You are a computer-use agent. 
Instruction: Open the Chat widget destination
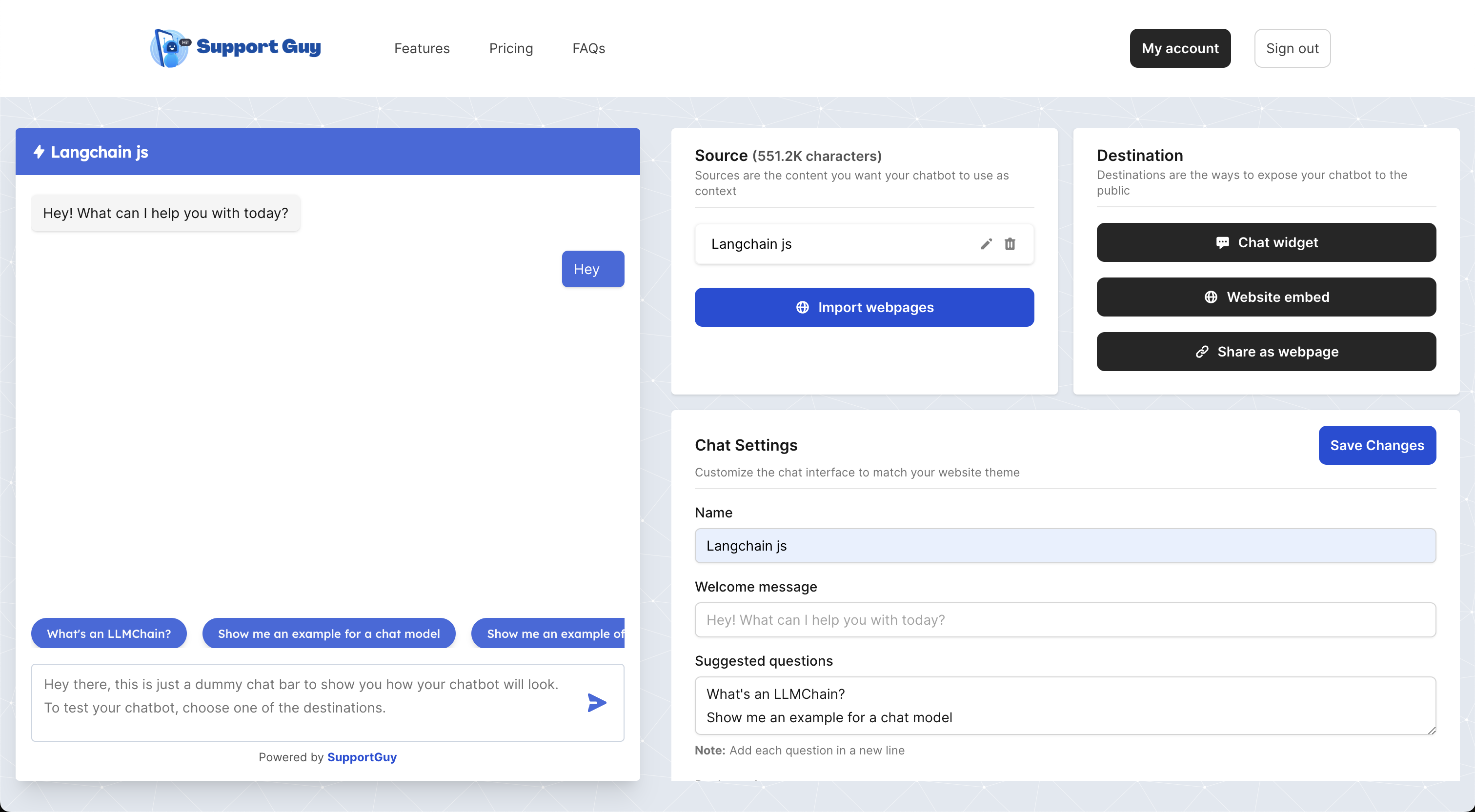pyautogui.click(x=1266, y=242)
